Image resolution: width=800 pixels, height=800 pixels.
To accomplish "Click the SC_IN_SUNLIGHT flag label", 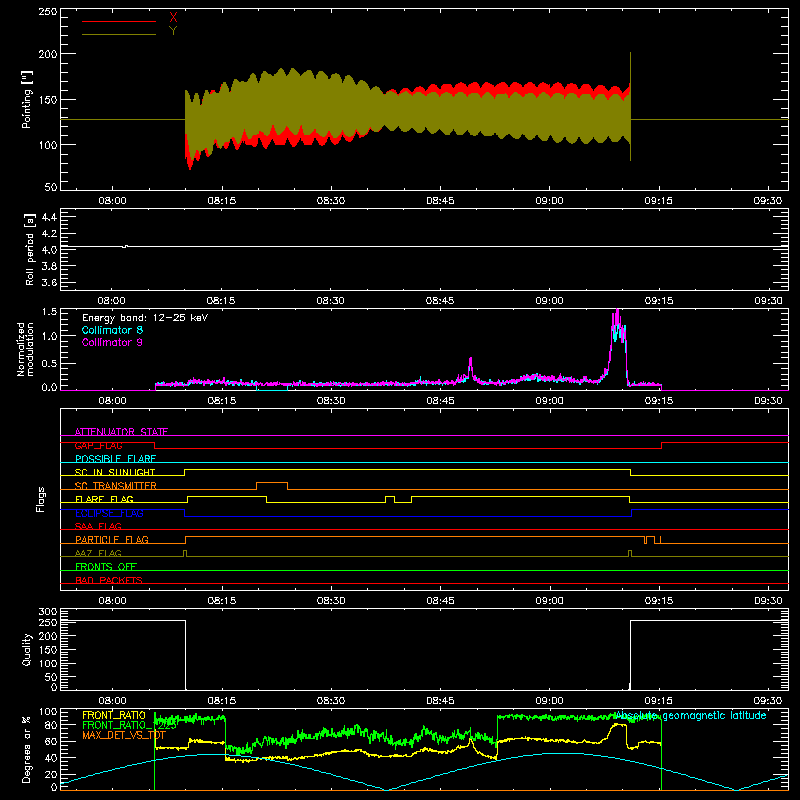I will coord(115,472).
